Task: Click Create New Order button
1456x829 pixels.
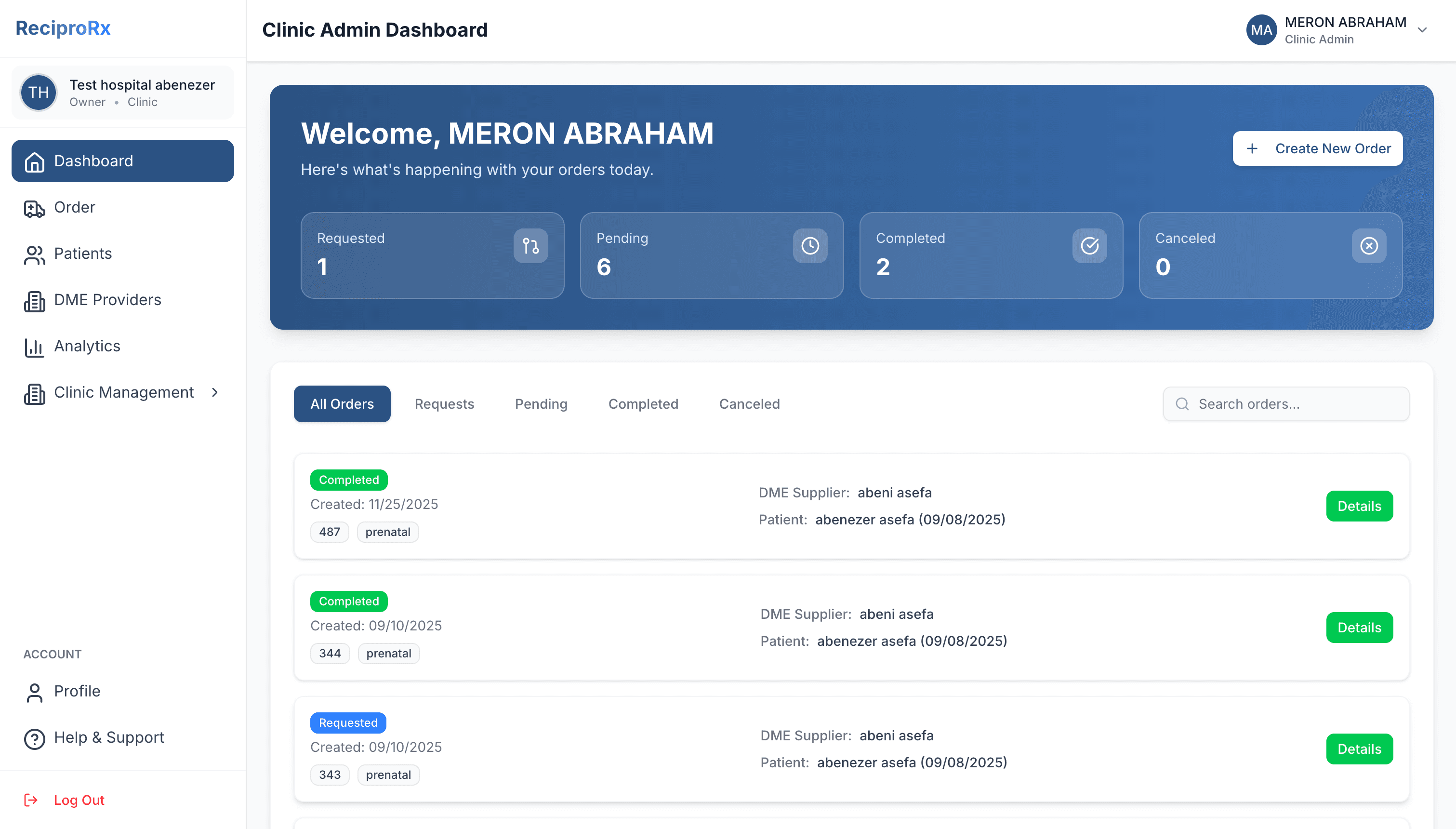Action: pos(1317,148)
